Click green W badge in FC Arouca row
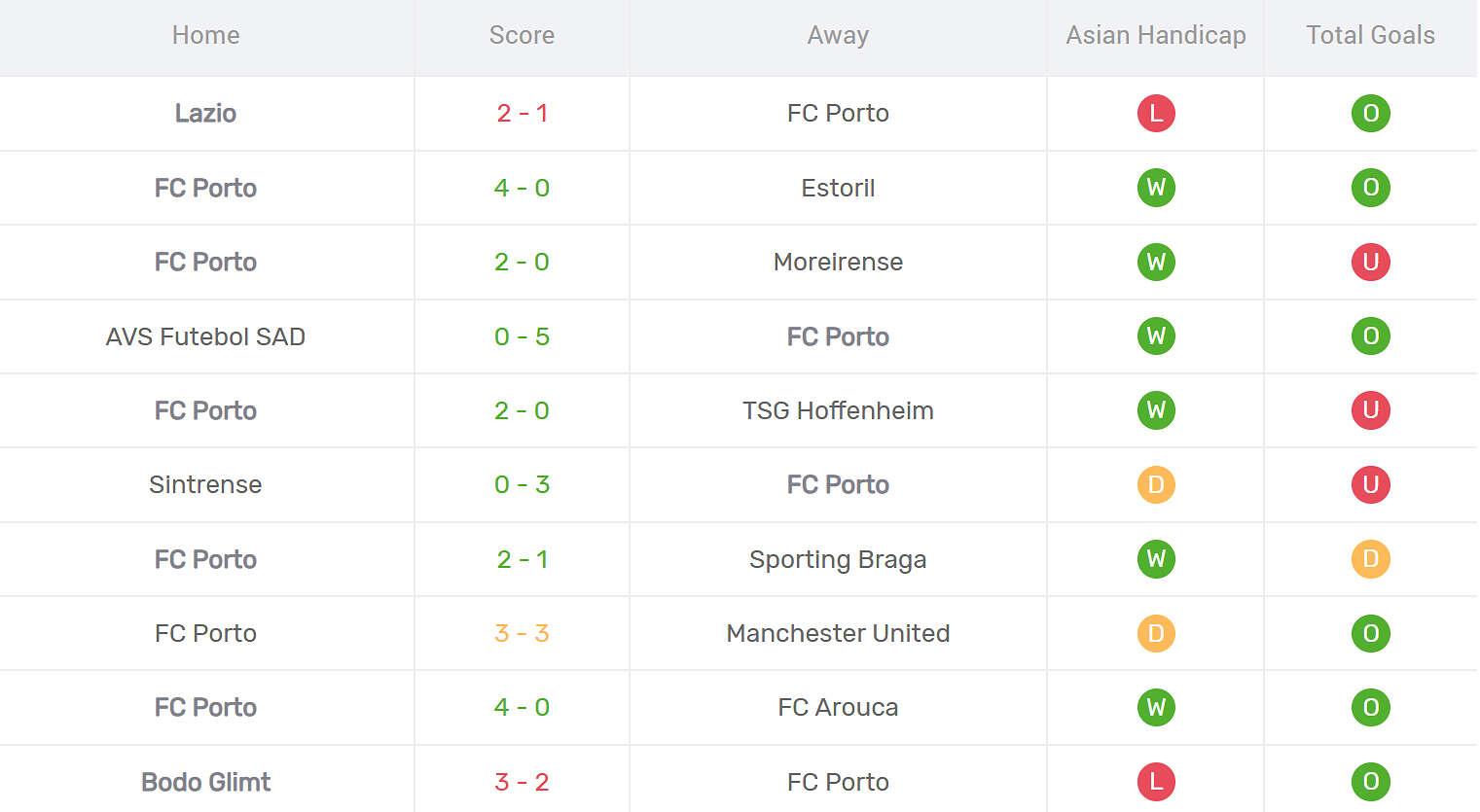Screen dimensions: 1480x812 tap(1156, 707)
